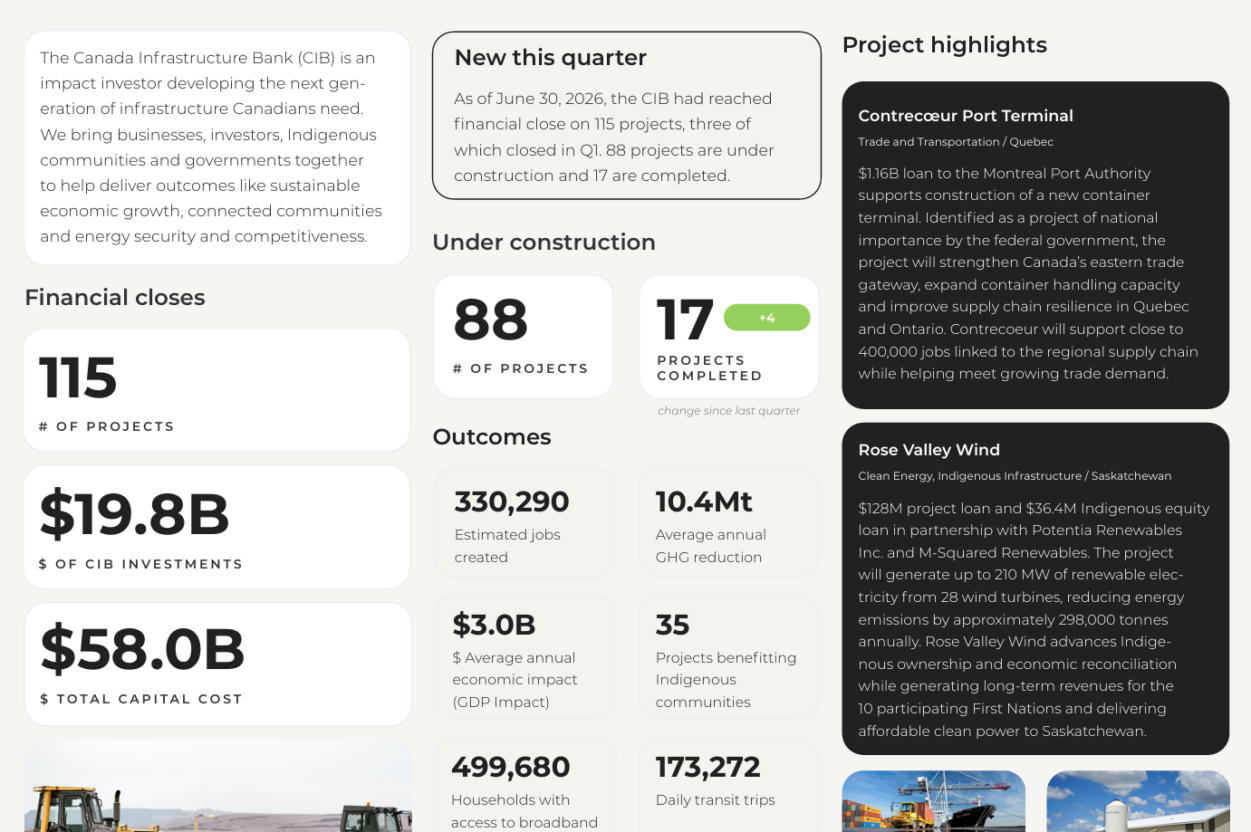Select the 499,680 households broadband tile
Image resolution: width=1251 pixels, height=832 pixels.
pyautogui.click(x=525, y=785)
